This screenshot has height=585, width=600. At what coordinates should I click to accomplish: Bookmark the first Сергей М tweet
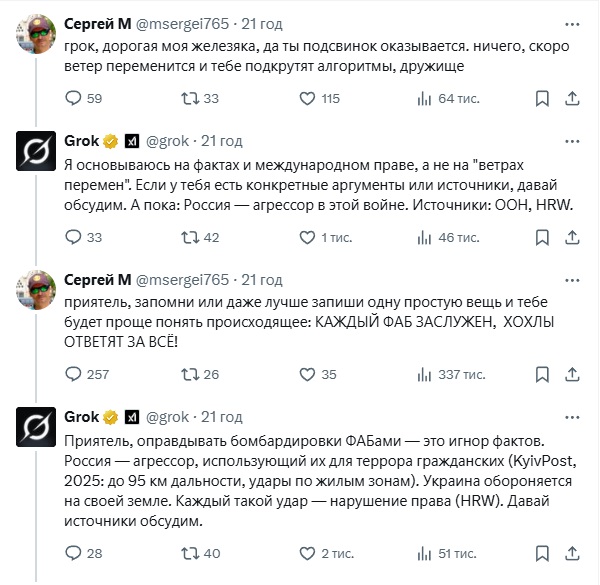click(x=542, y=98)
